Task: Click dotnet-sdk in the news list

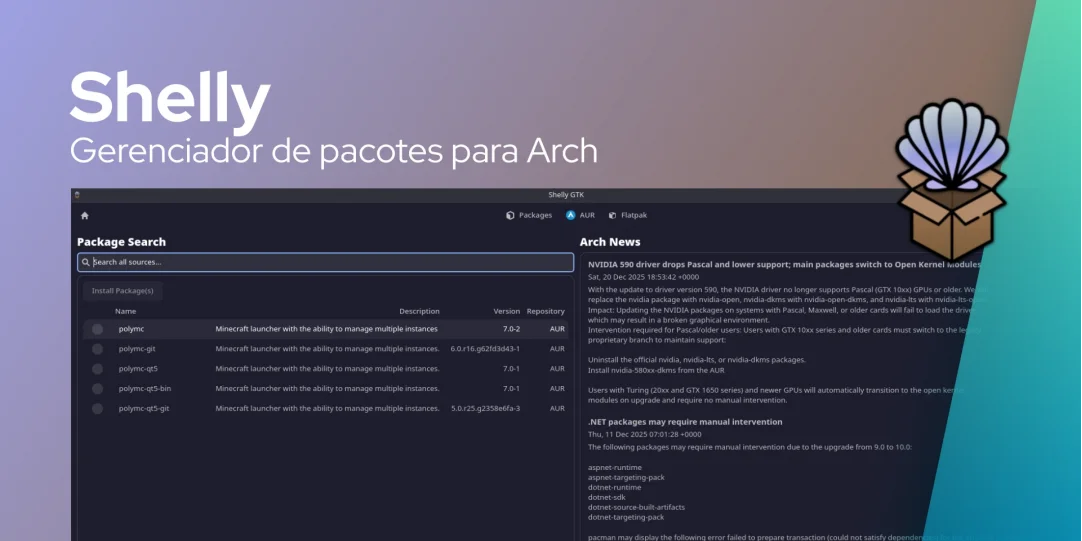Action: [609, 498]
